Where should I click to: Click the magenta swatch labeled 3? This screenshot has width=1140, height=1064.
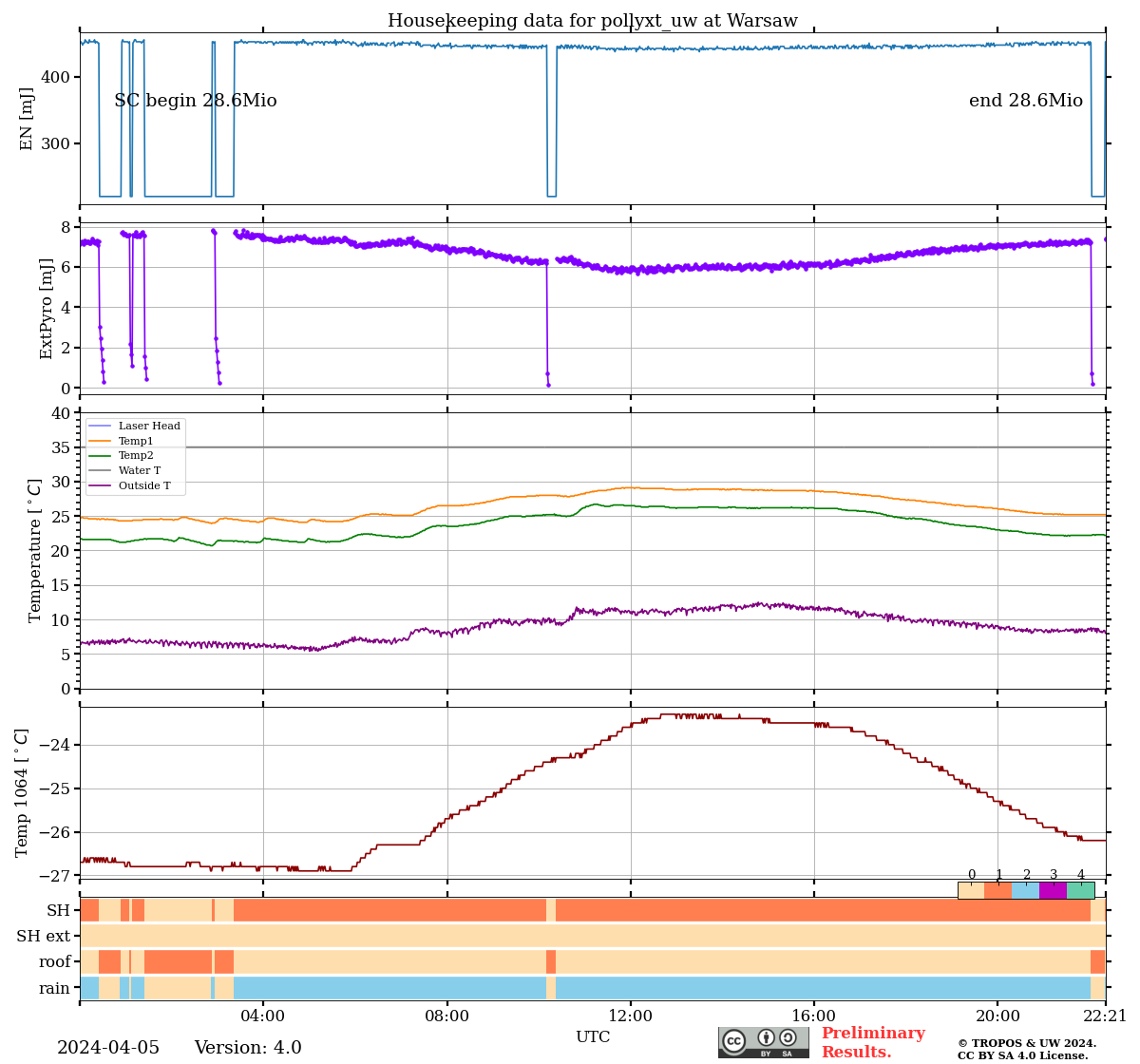click(x=1053, y=890)
